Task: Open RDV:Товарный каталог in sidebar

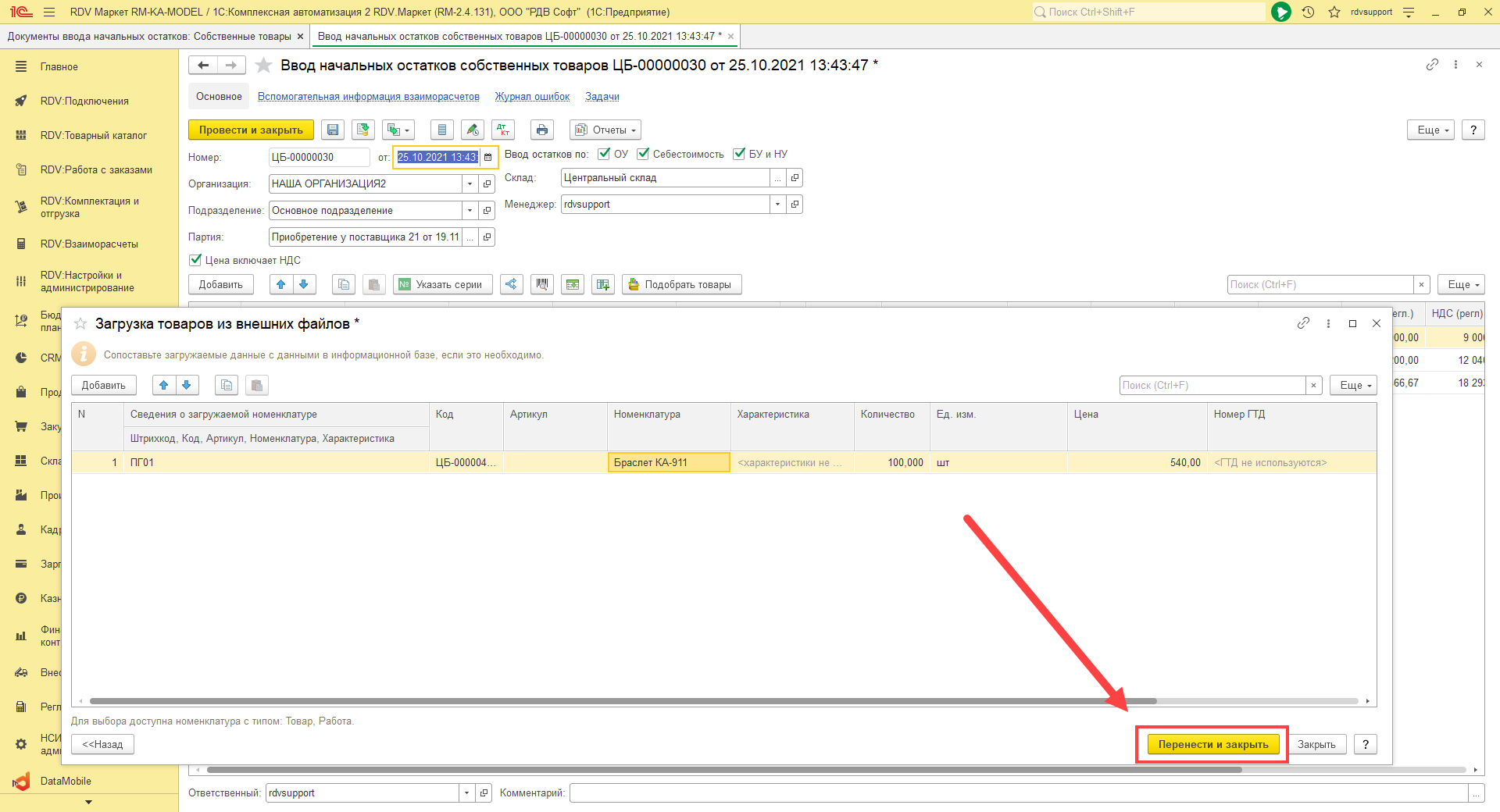Action: click(93, 136)
